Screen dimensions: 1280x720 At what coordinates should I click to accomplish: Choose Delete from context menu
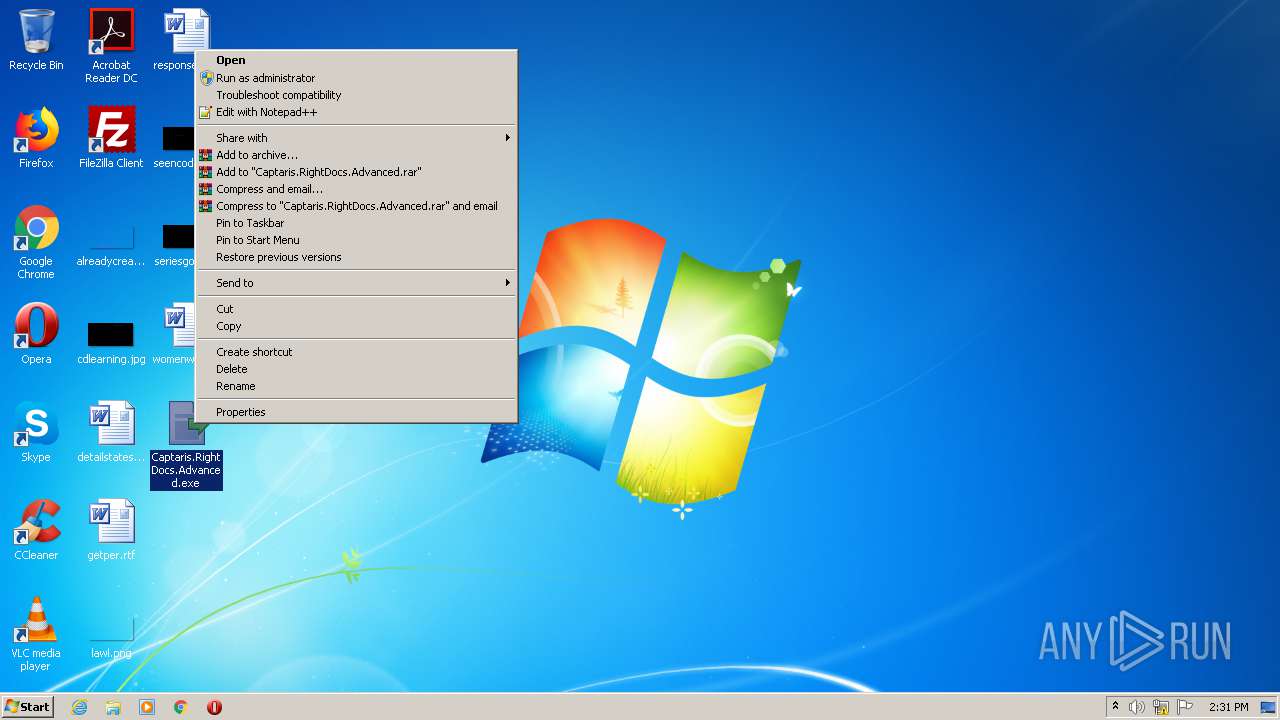pos(356,369)
